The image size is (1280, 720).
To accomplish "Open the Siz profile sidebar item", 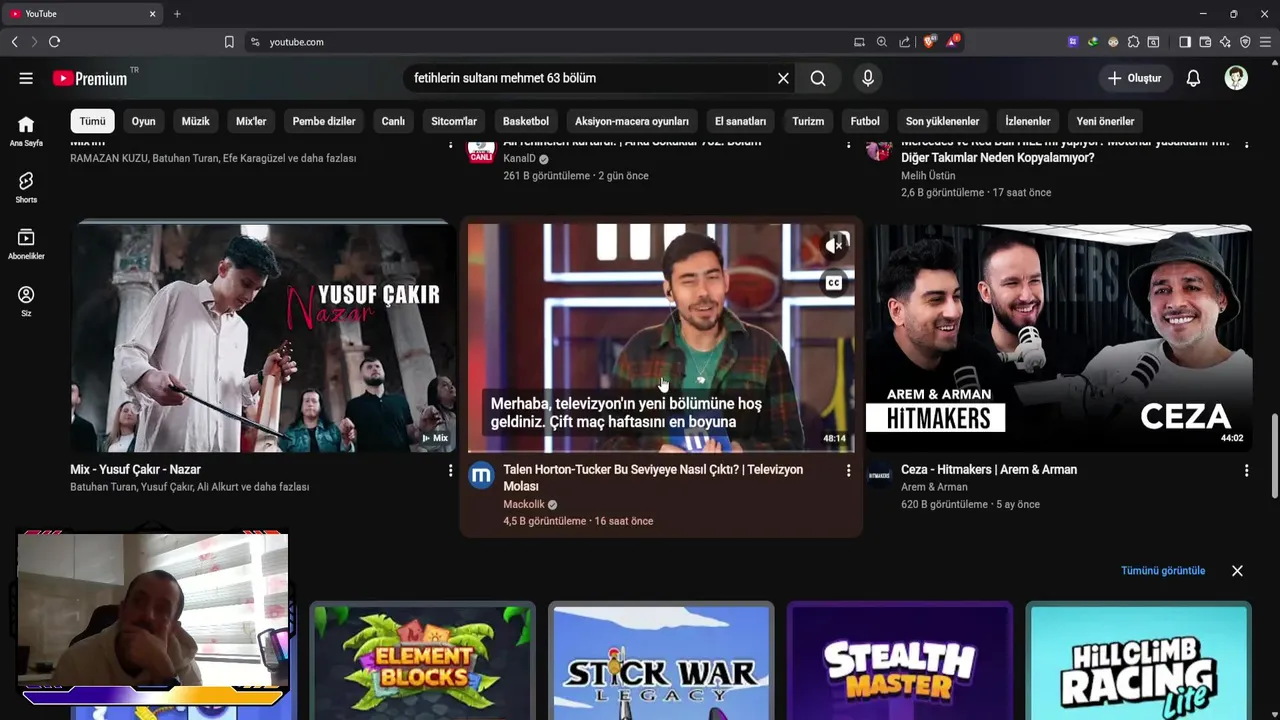I will click(x=26, y=301).
